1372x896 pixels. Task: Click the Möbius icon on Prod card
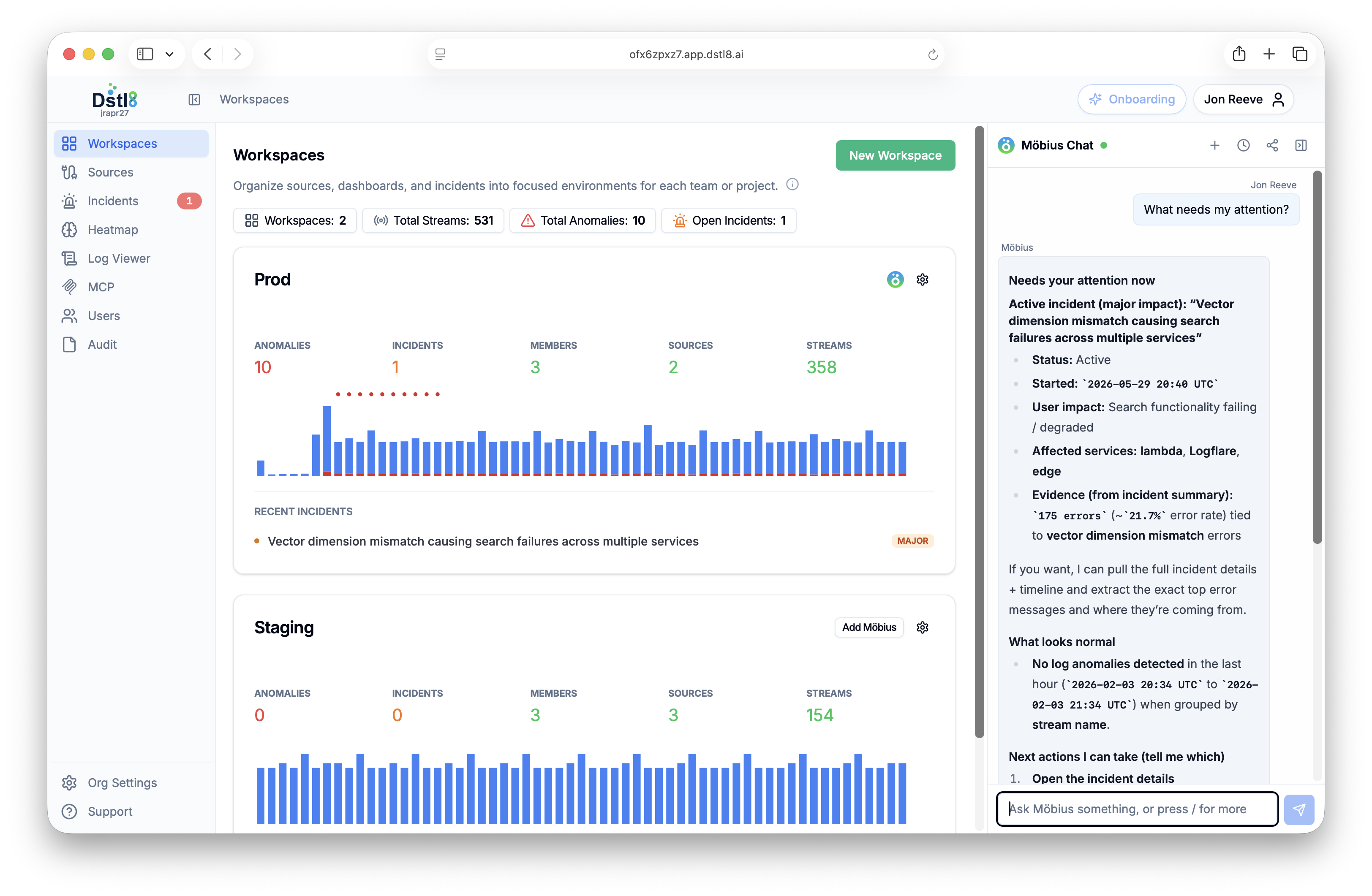pos(895,280)
